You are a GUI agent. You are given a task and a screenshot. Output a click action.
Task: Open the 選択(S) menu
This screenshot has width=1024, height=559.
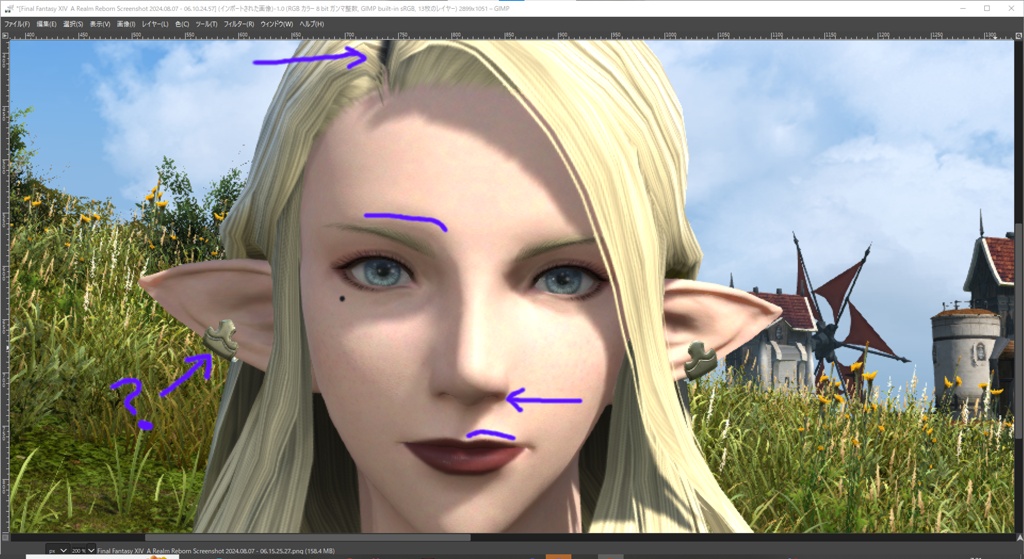[72, 24]
